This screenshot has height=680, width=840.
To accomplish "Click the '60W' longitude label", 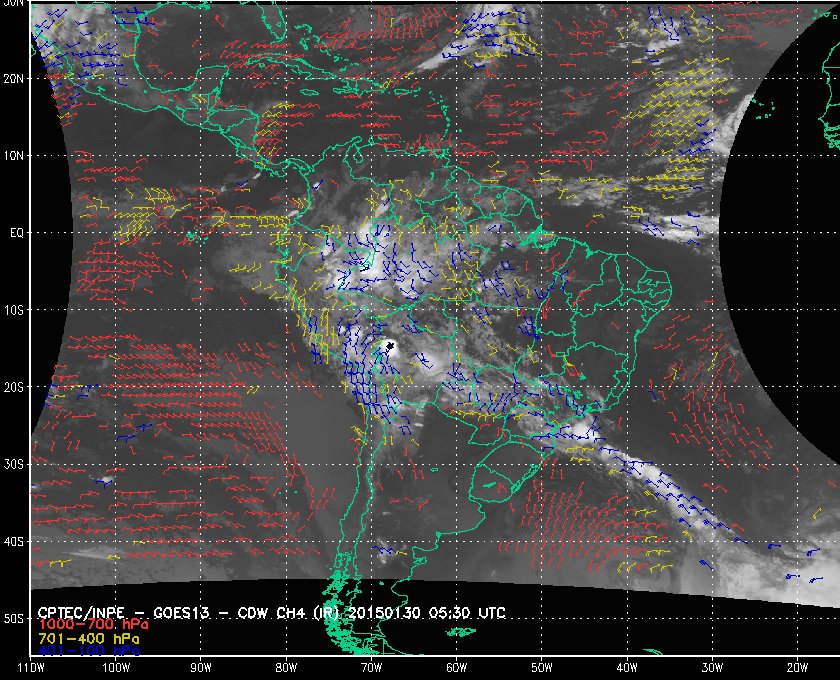I will click(456, 668).
